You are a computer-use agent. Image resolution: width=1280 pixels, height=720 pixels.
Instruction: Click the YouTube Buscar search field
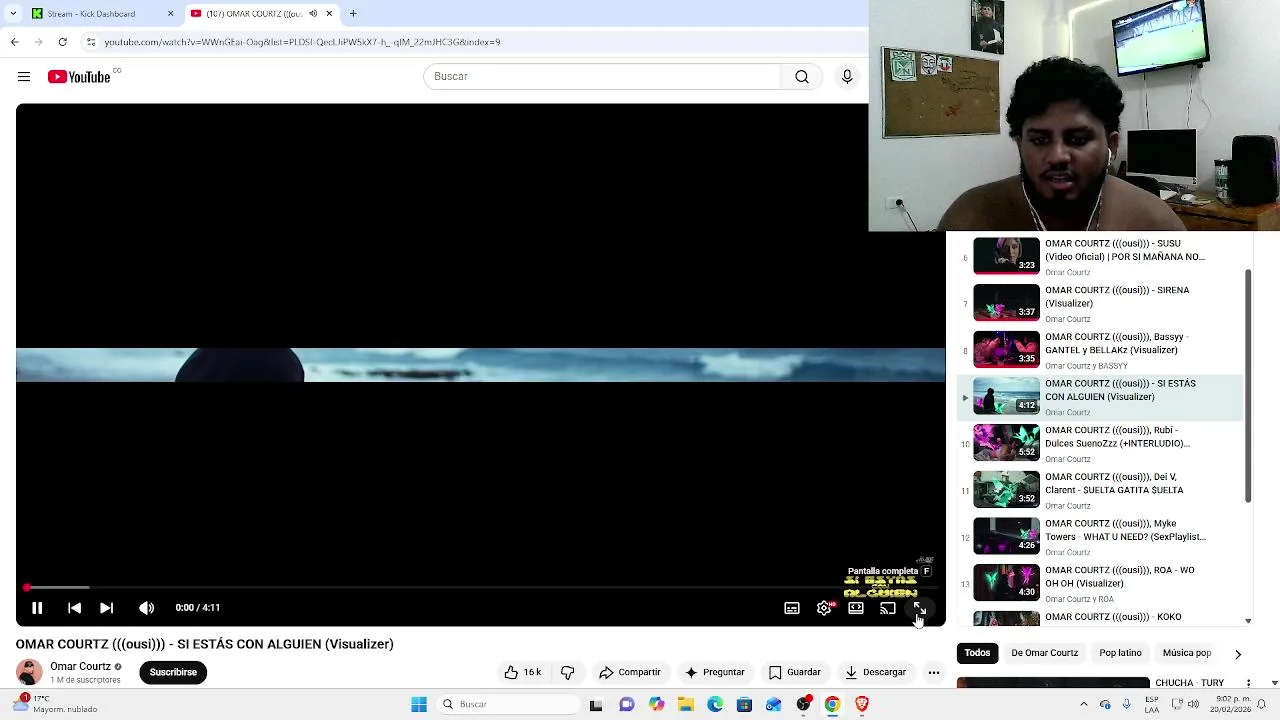(602, 77)
